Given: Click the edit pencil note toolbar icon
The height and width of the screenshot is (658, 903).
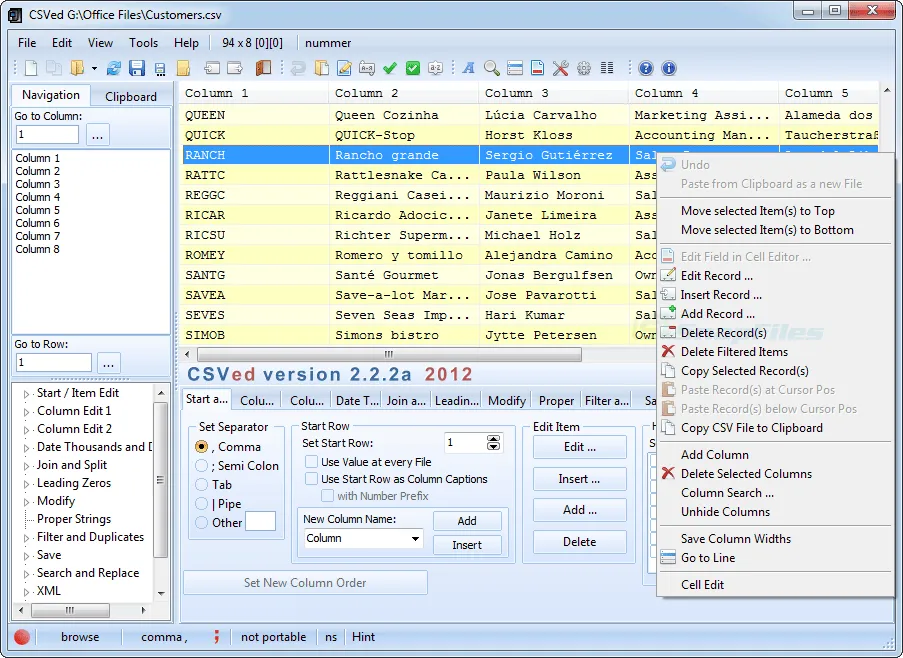Looking at the screenshot, I should click(x=344, y=68).
